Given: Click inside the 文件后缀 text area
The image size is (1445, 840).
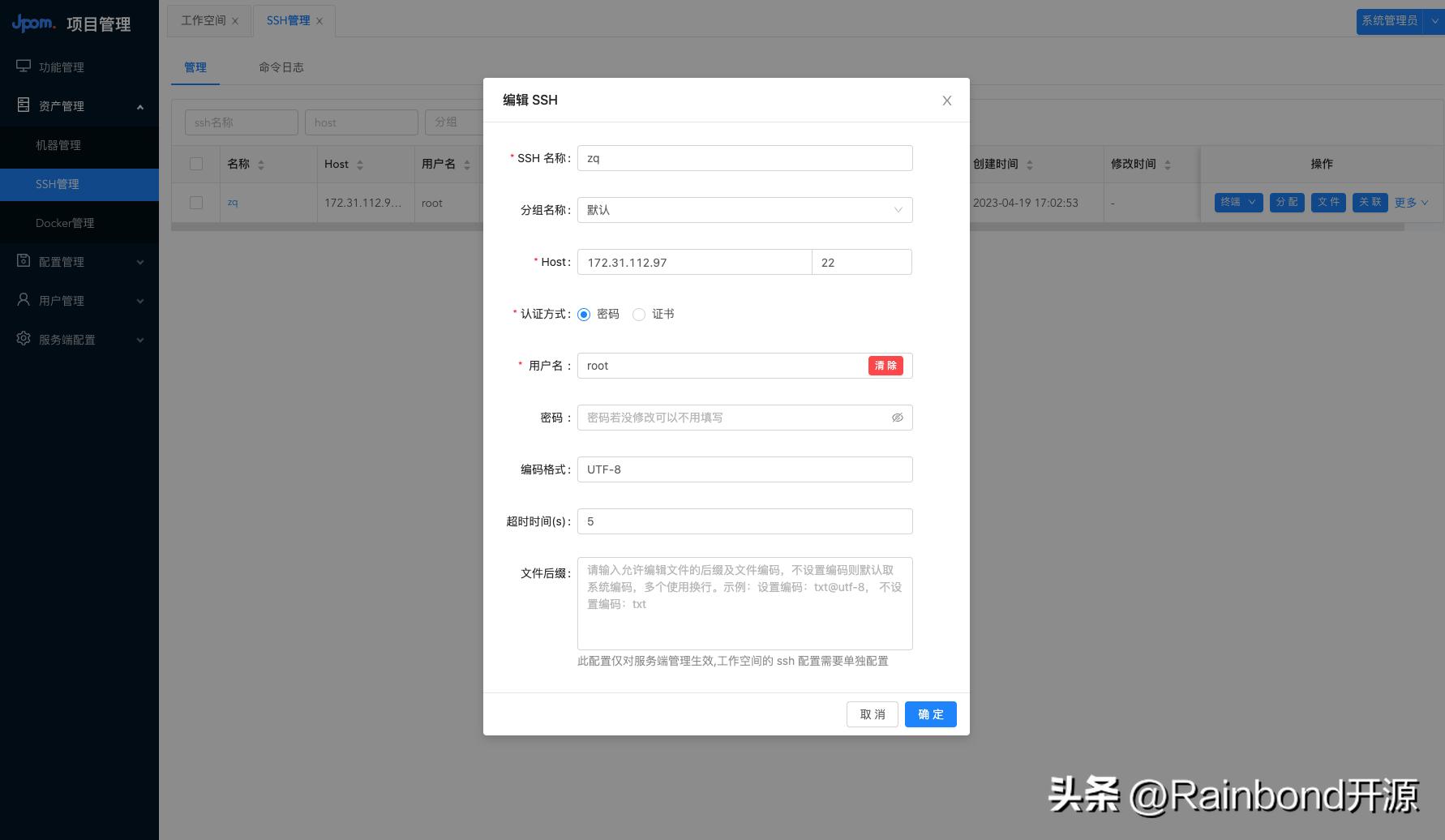Looking at the screenshot, I should click(x=744, y=603).
